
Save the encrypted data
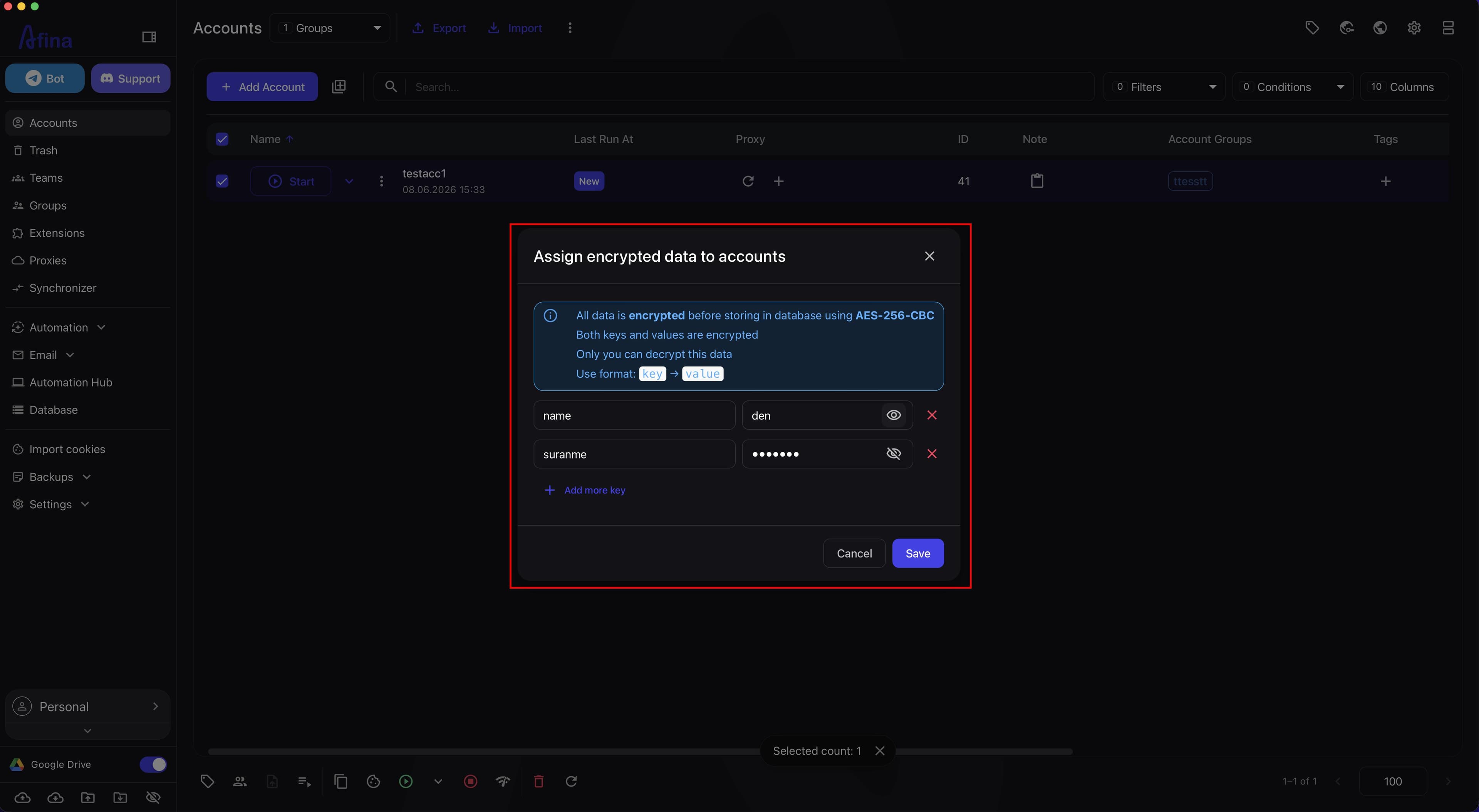(x=917, y=553)
